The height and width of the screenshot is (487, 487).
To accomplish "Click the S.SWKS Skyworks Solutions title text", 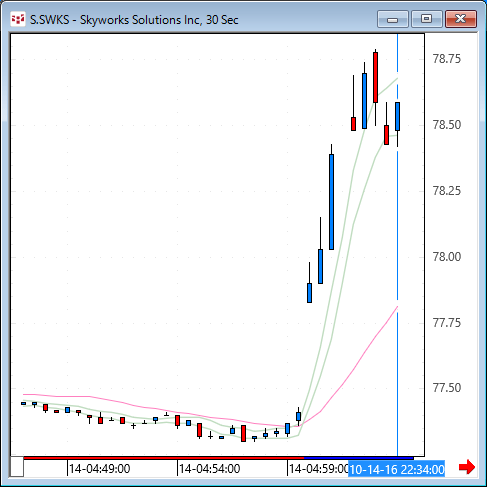I will 134,20.
